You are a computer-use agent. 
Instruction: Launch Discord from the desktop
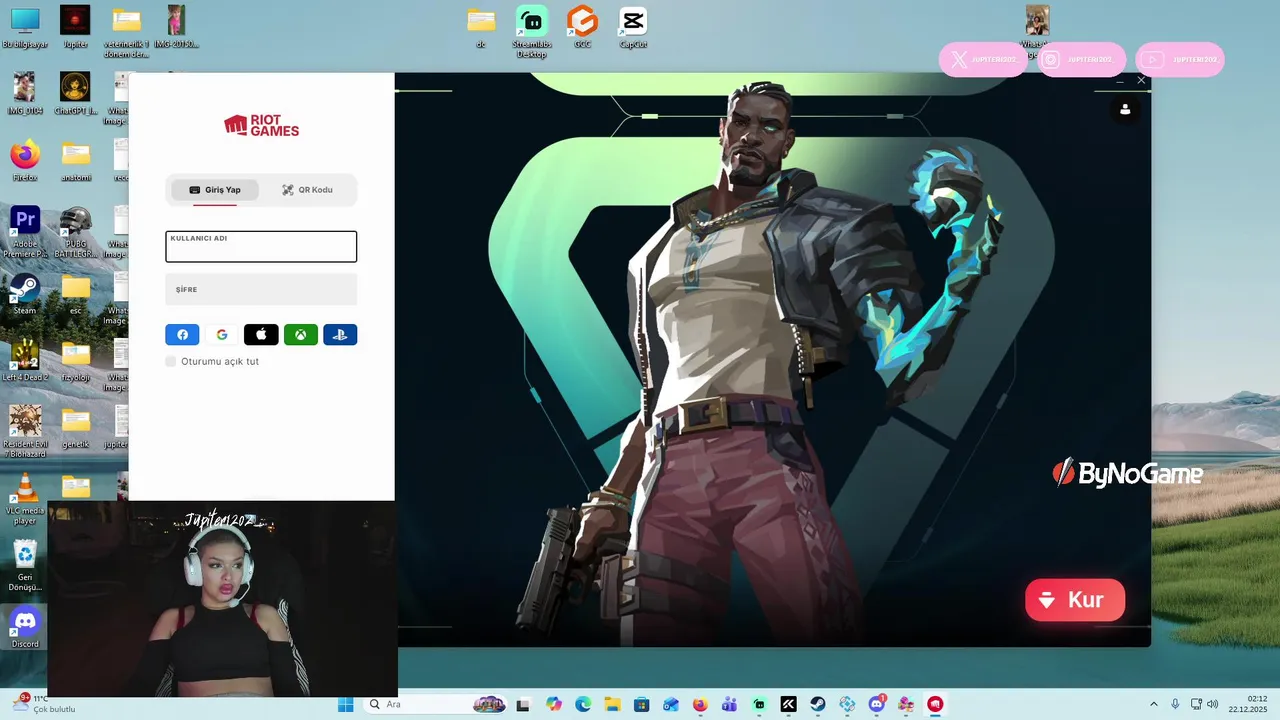(x=25, y=627)
